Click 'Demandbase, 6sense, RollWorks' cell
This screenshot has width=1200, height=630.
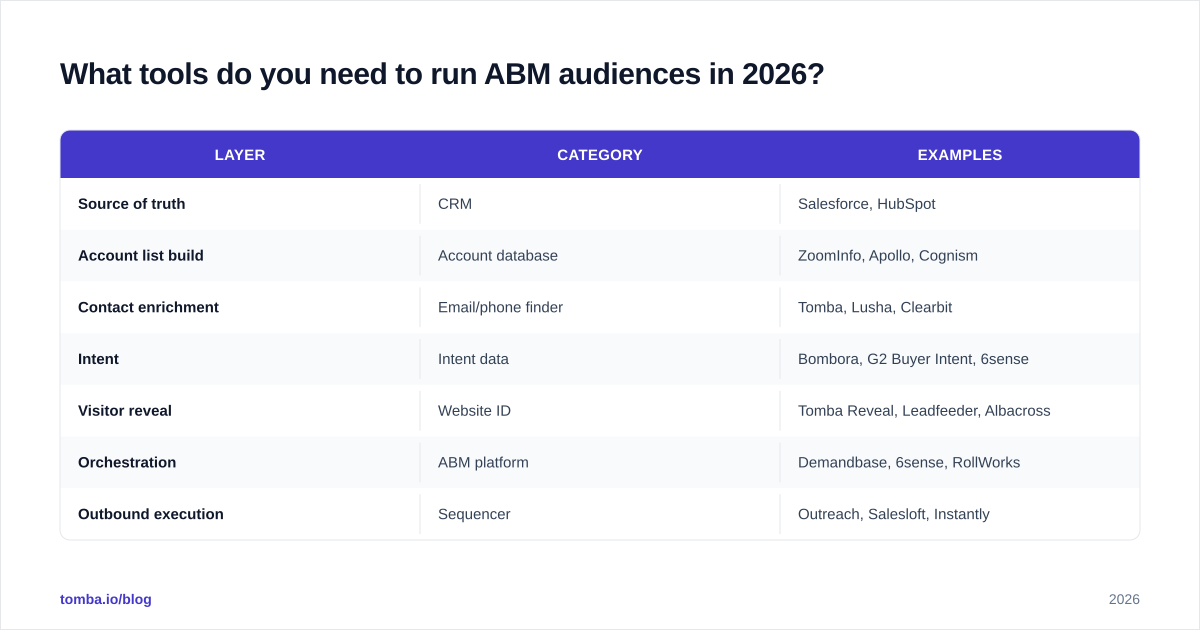pyautogui.click(x=960, y=463)
